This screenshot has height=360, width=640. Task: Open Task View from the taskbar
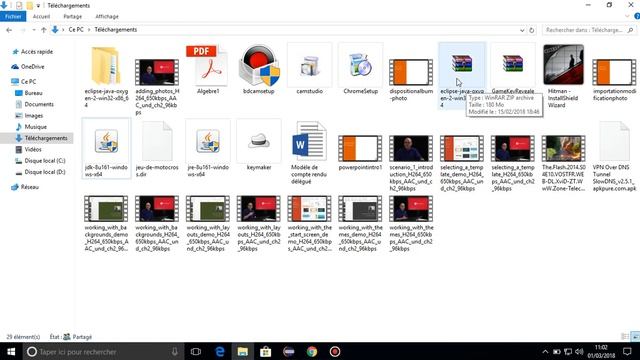(196, 351)
